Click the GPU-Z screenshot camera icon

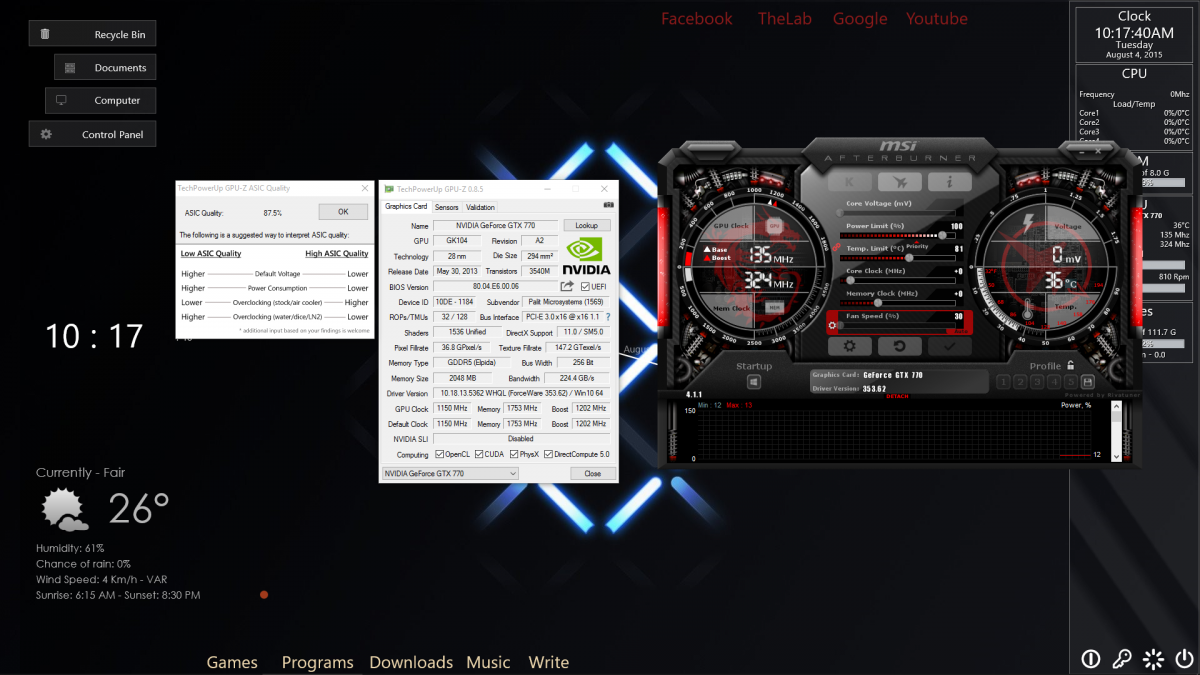click(608, 206)
